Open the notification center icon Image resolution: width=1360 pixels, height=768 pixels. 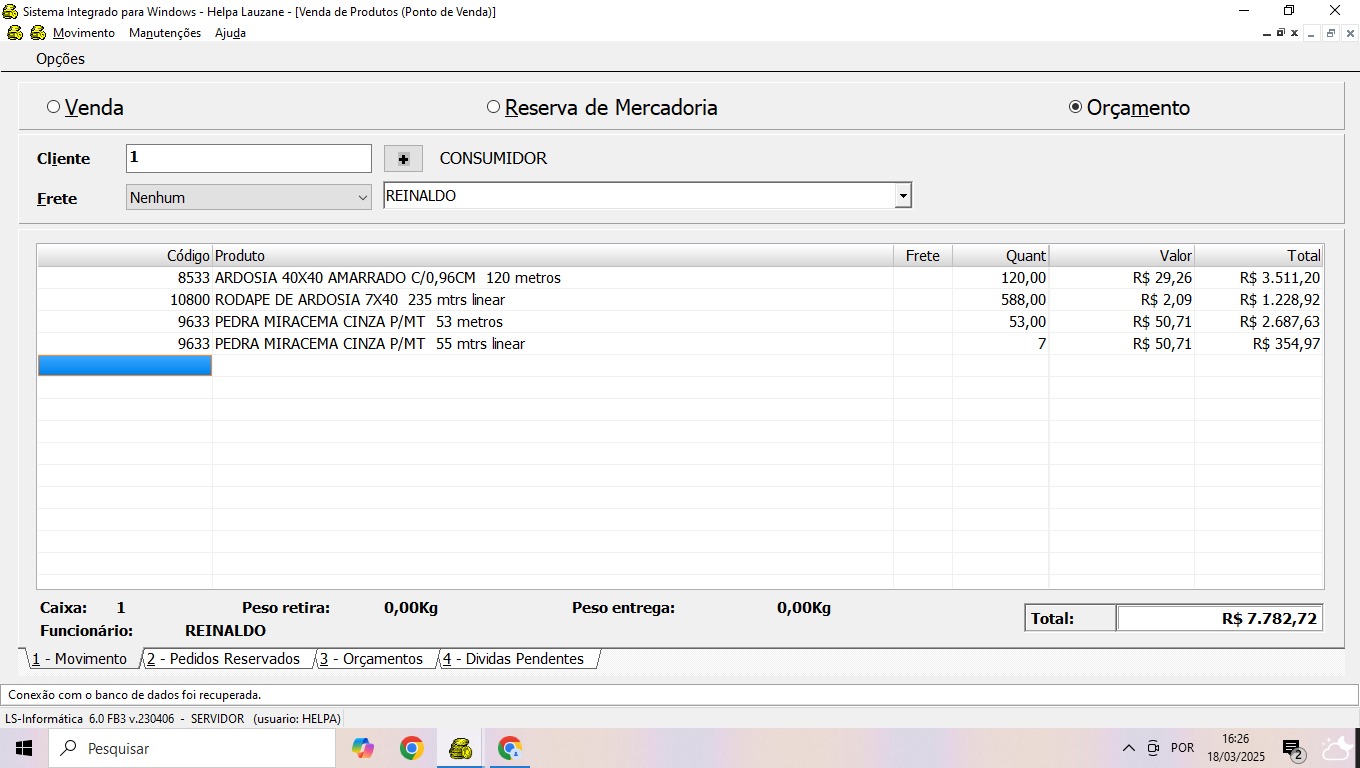(x=1292, y=748)
